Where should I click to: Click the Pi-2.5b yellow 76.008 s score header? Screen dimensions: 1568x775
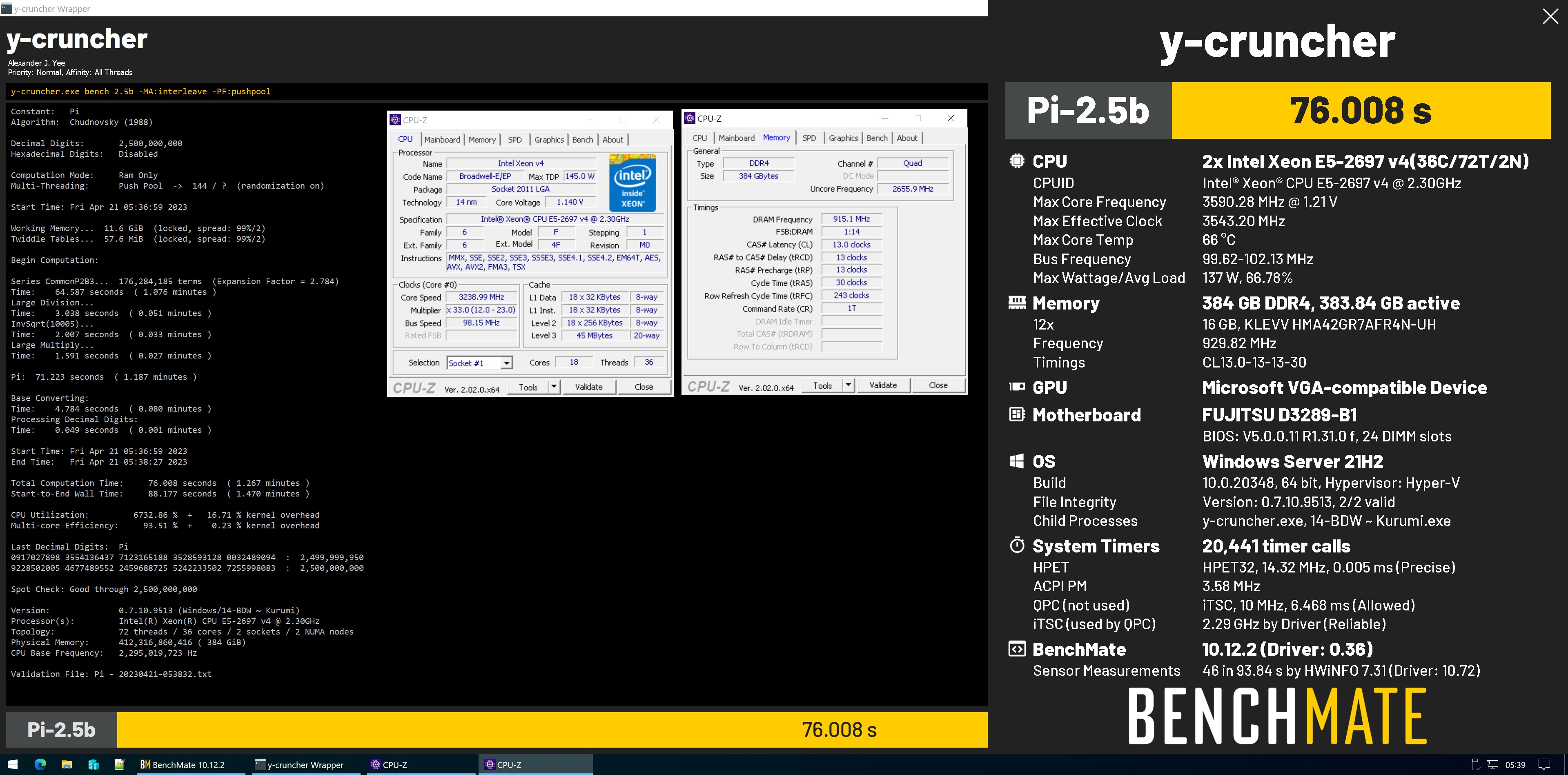coord(1361,110)
